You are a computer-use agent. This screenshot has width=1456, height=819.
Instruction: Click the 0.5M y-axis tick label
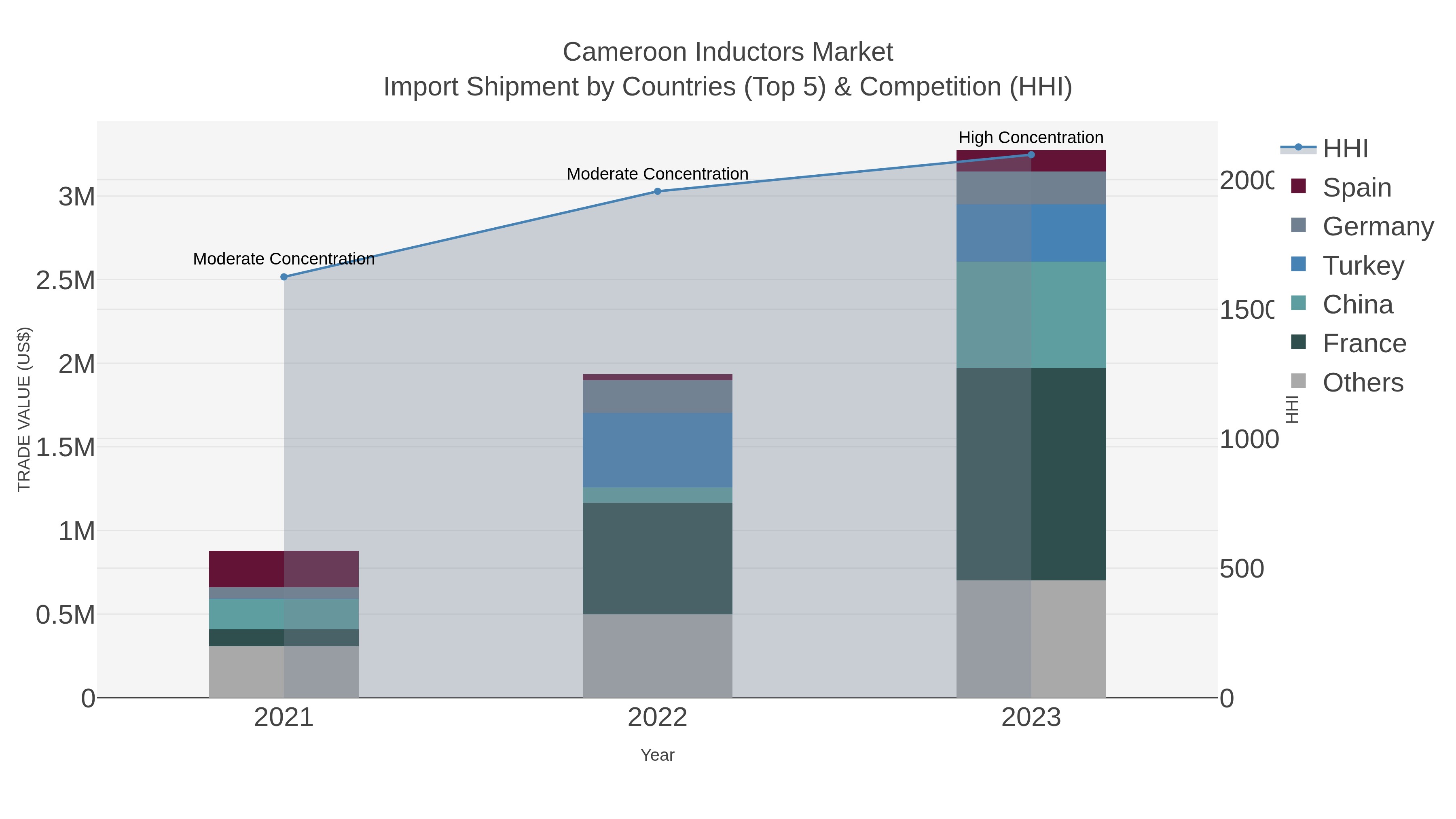pyautogui.click(x=66, y=615)
